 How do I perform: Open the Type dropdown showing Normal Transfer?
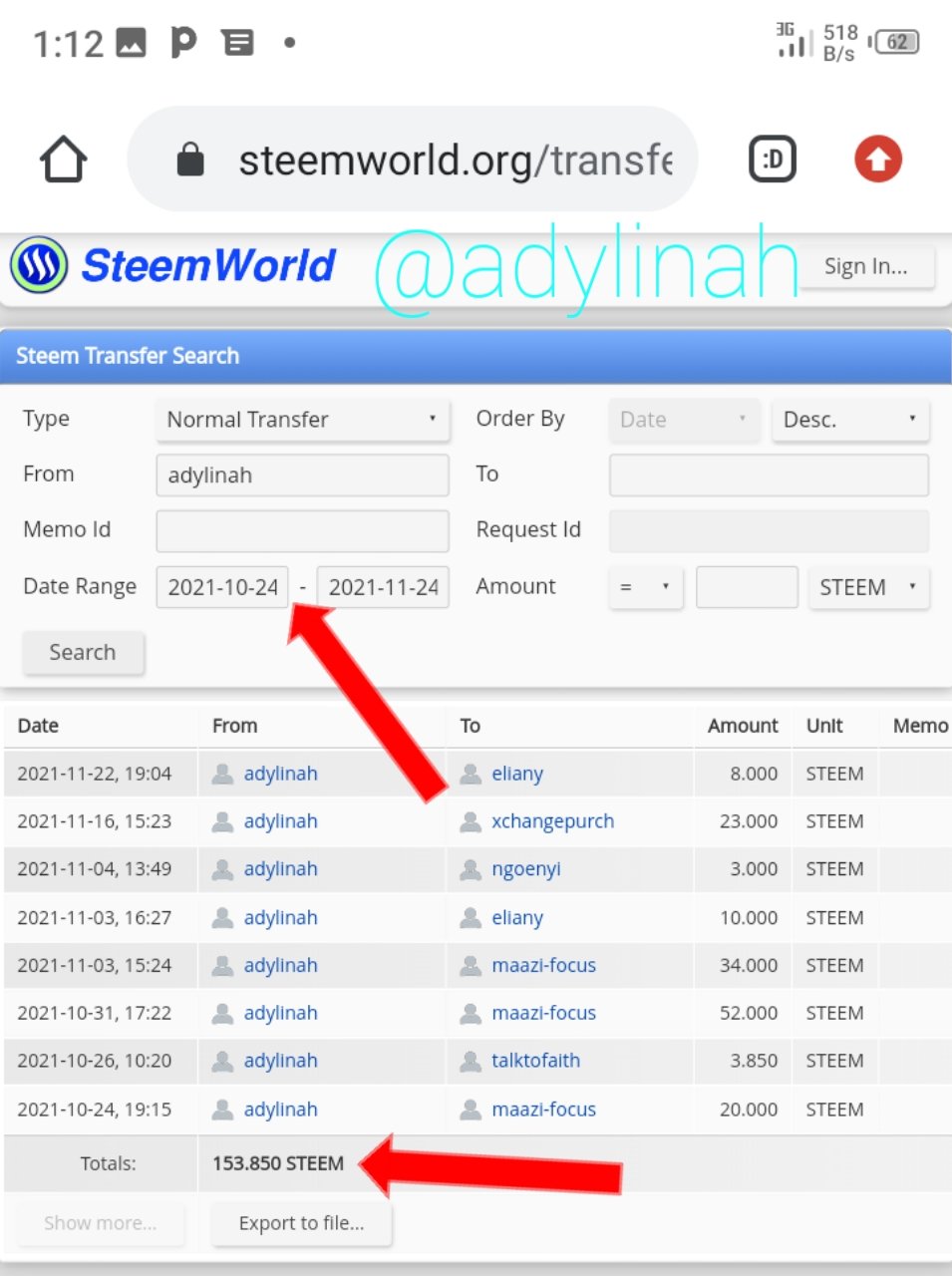point(302,420)
